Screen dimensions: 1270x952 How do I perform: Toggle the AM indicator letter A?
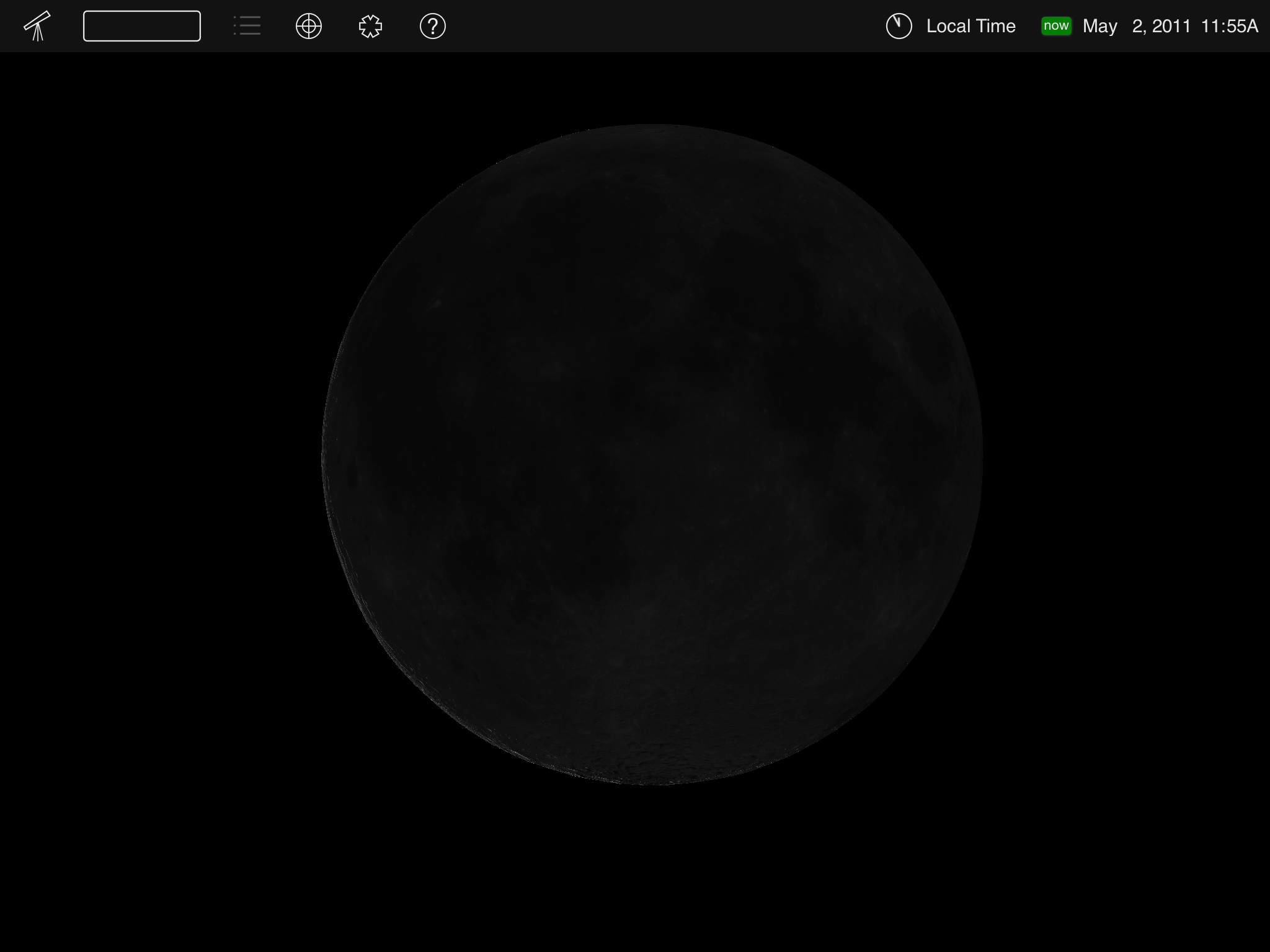click(1253, 26)
